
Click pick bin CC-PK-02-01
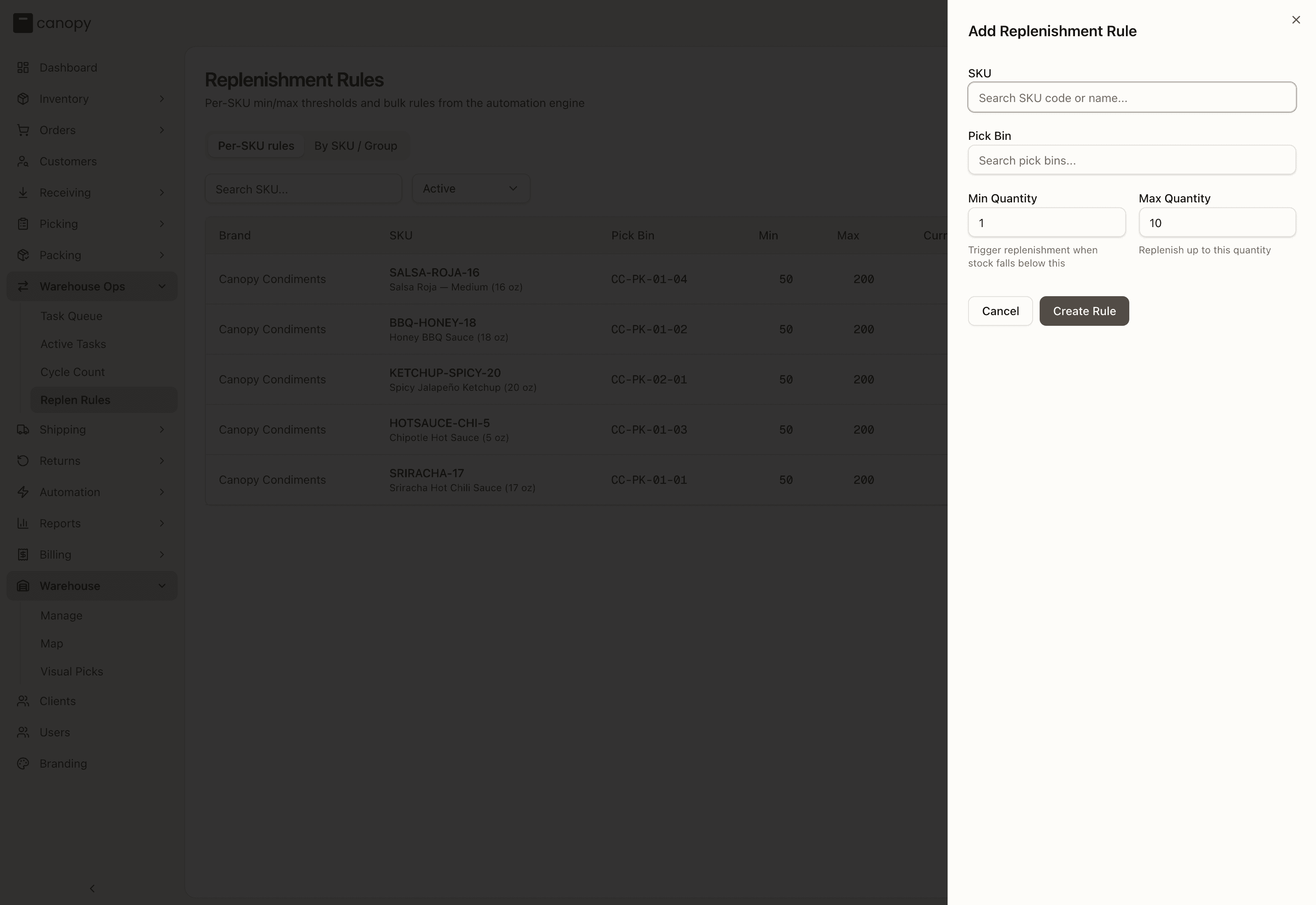tap(649, 379)
